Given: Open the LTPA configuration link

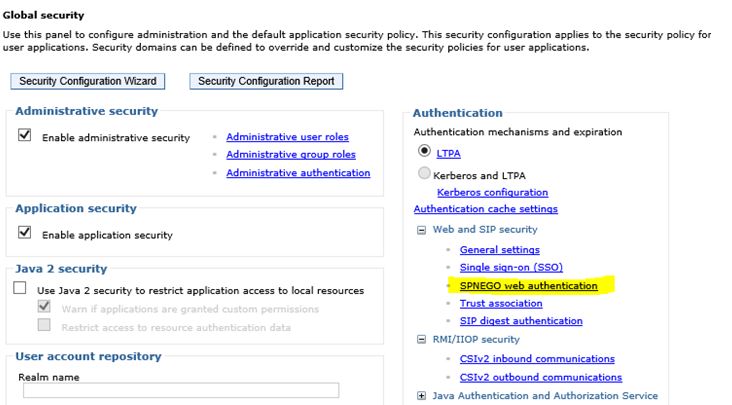Looking at the screenshot, I should point(449,154).
